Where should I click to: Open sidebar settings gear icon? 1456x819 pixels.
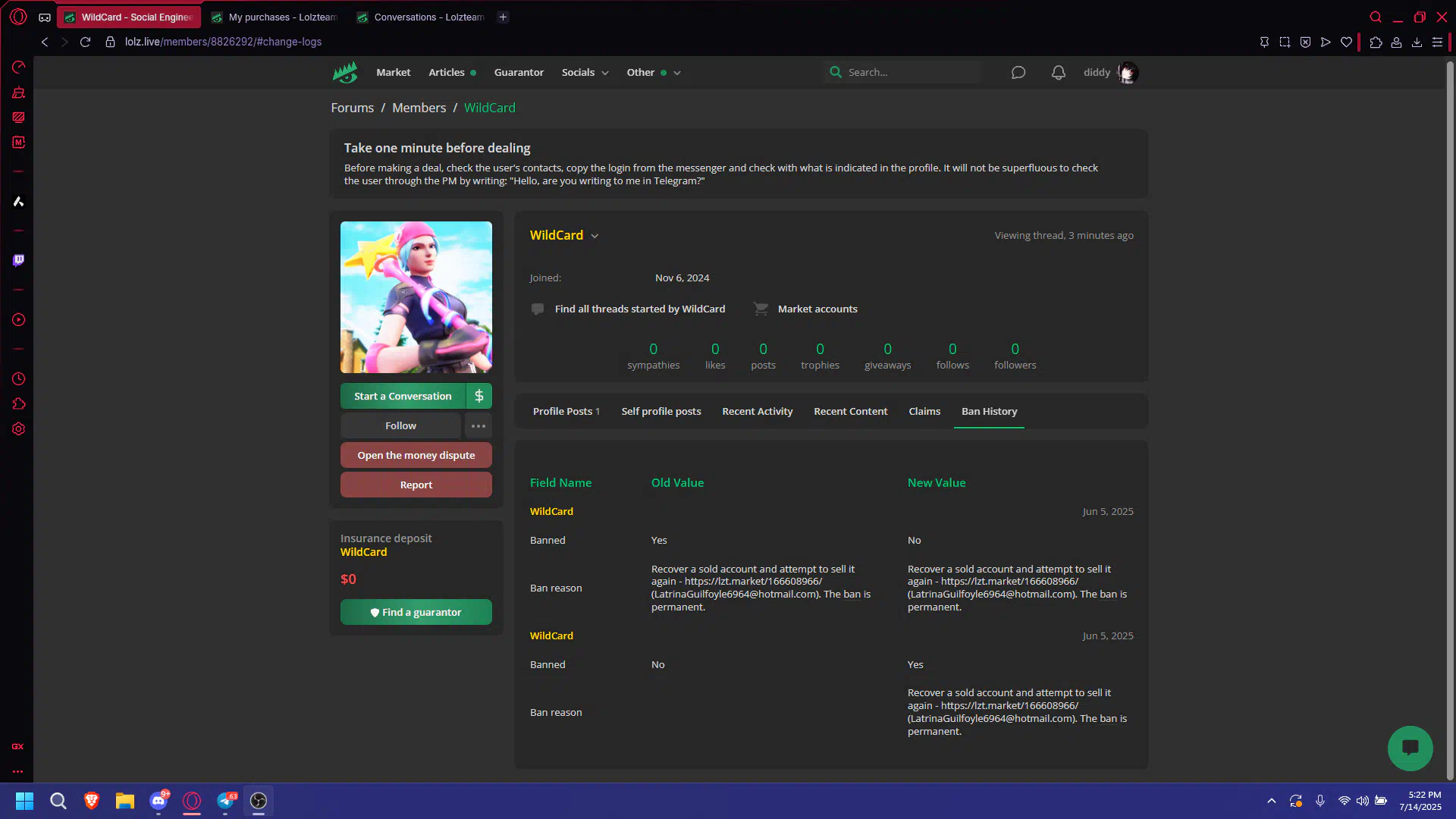(x=18, y=428)
